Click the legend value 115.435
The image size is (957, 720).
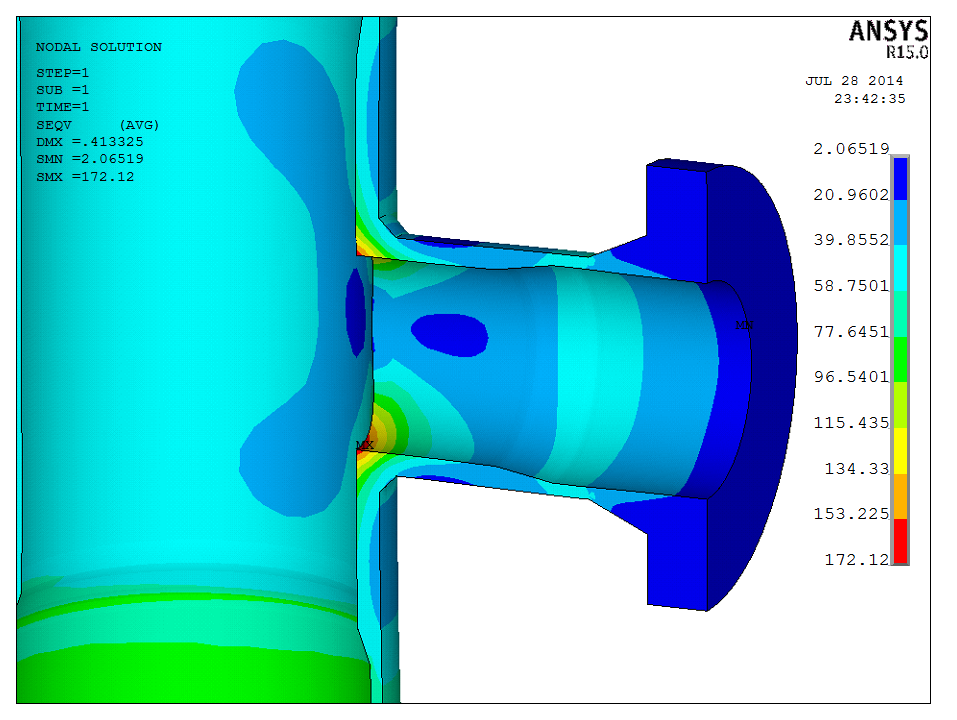point(851,422)
